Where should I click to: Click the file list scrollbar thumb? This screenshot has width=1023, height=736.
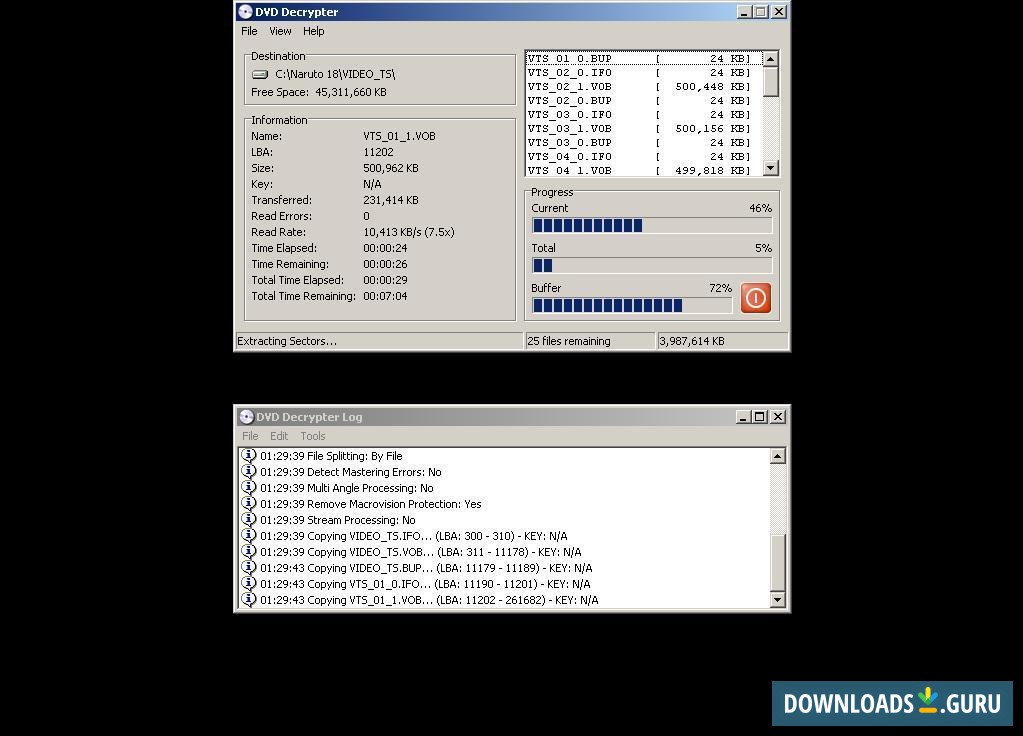tap(771, 81)
